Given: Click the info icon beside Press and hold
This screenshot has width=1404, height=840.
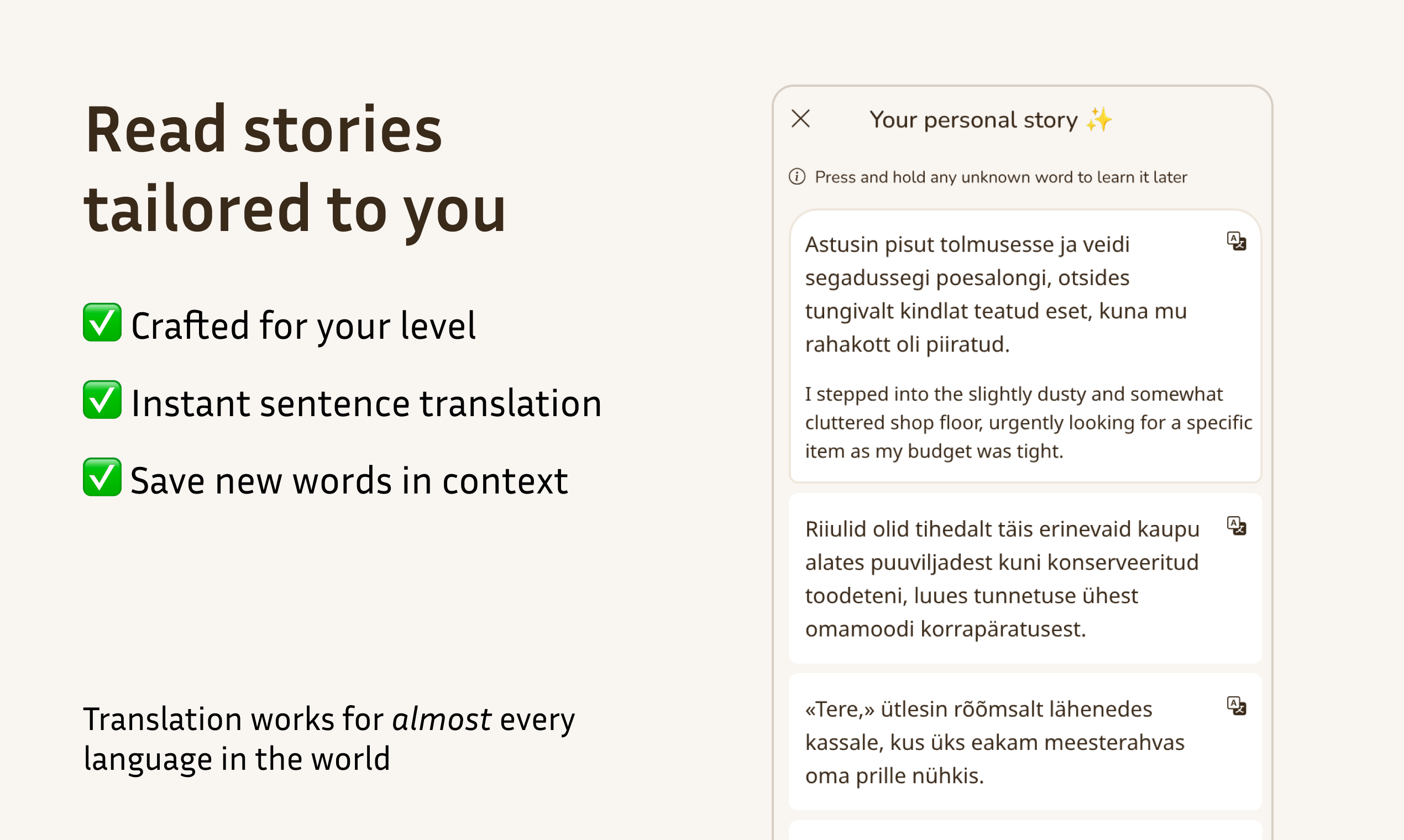Looking at the screenshot, I should [x=797, y=177].
